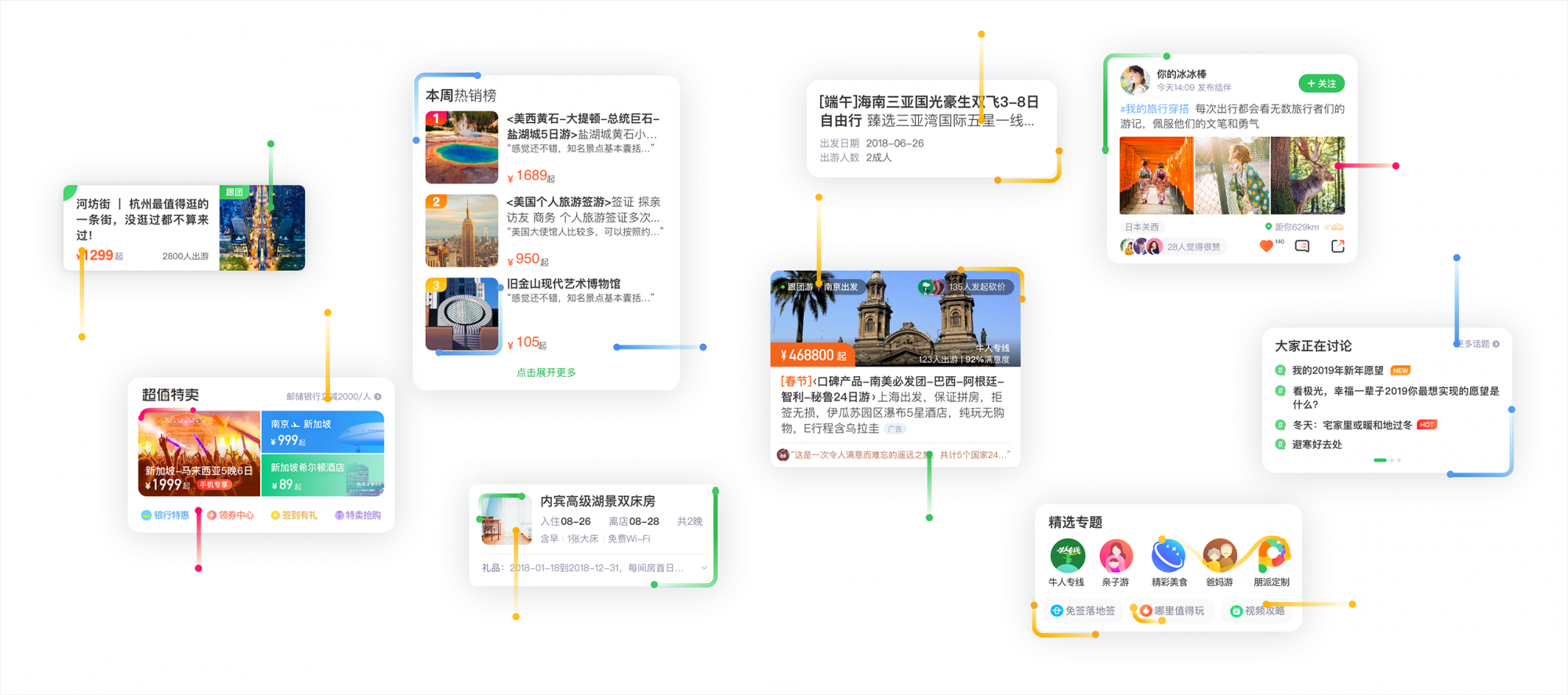Expand the 礼品 details chevron on hotel card
The height and width of the screenshot is (695, 1568).
[x=703, y=568]
